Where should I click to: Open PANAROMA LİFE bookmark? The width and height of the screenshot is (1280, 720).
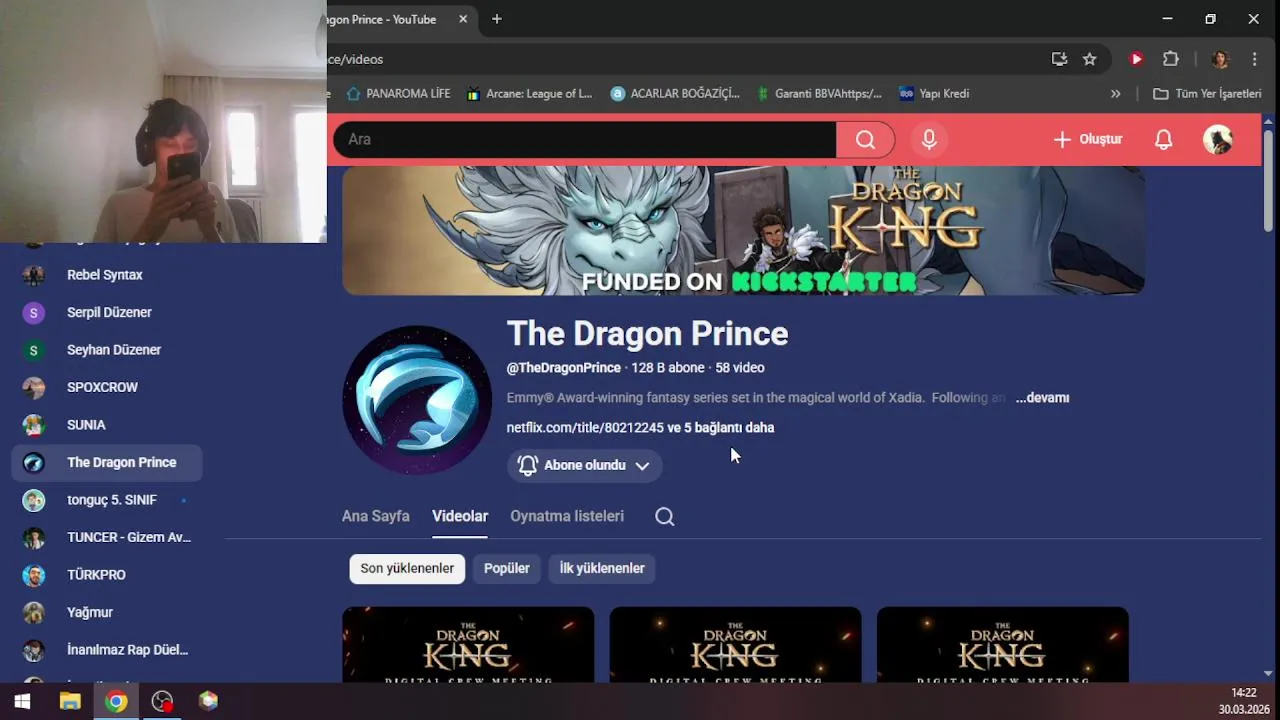click(x=398, y=94)
